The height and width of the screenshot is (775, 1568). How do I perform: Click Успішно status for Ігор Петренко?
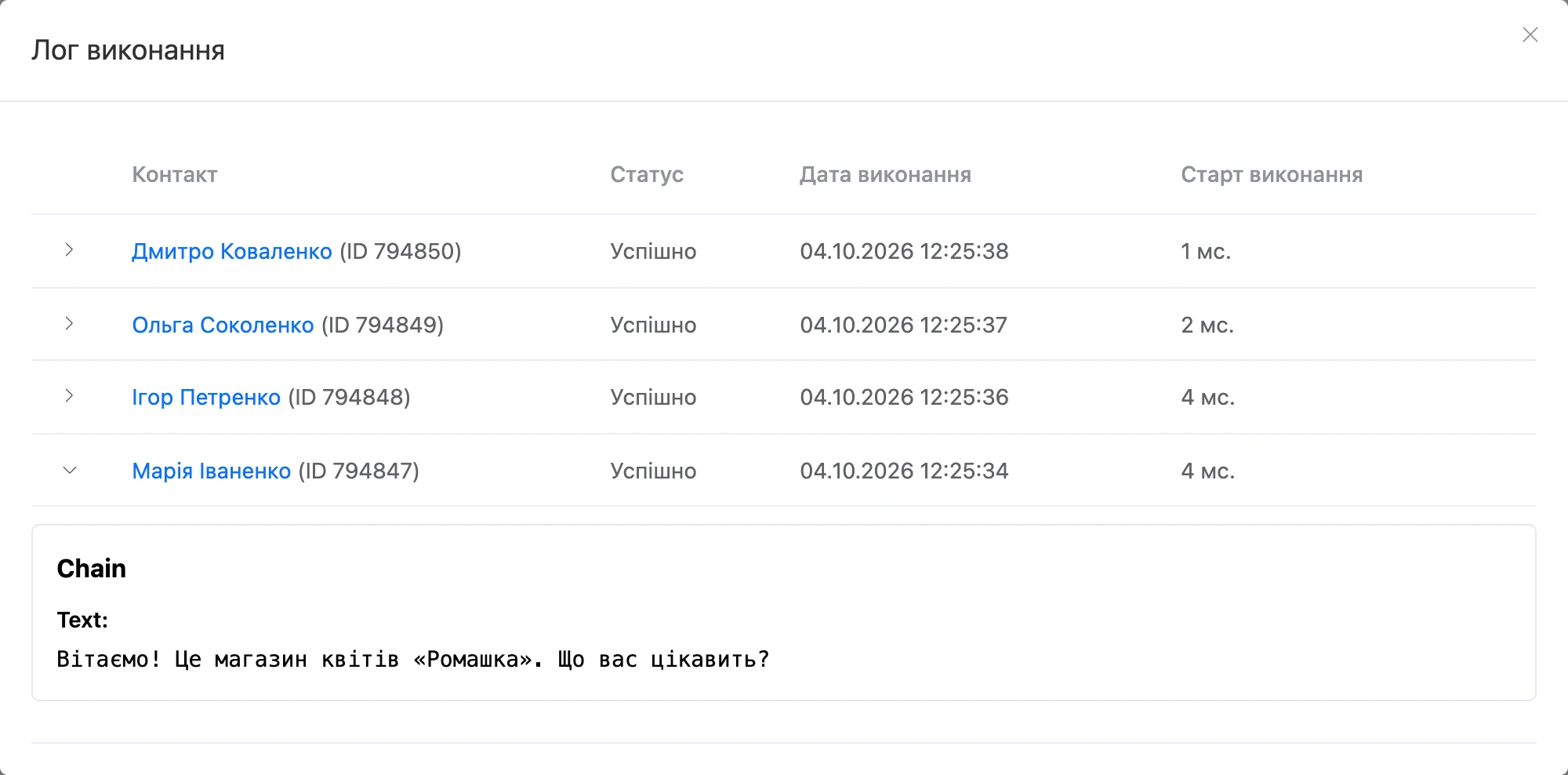click(x=653, y=398)
